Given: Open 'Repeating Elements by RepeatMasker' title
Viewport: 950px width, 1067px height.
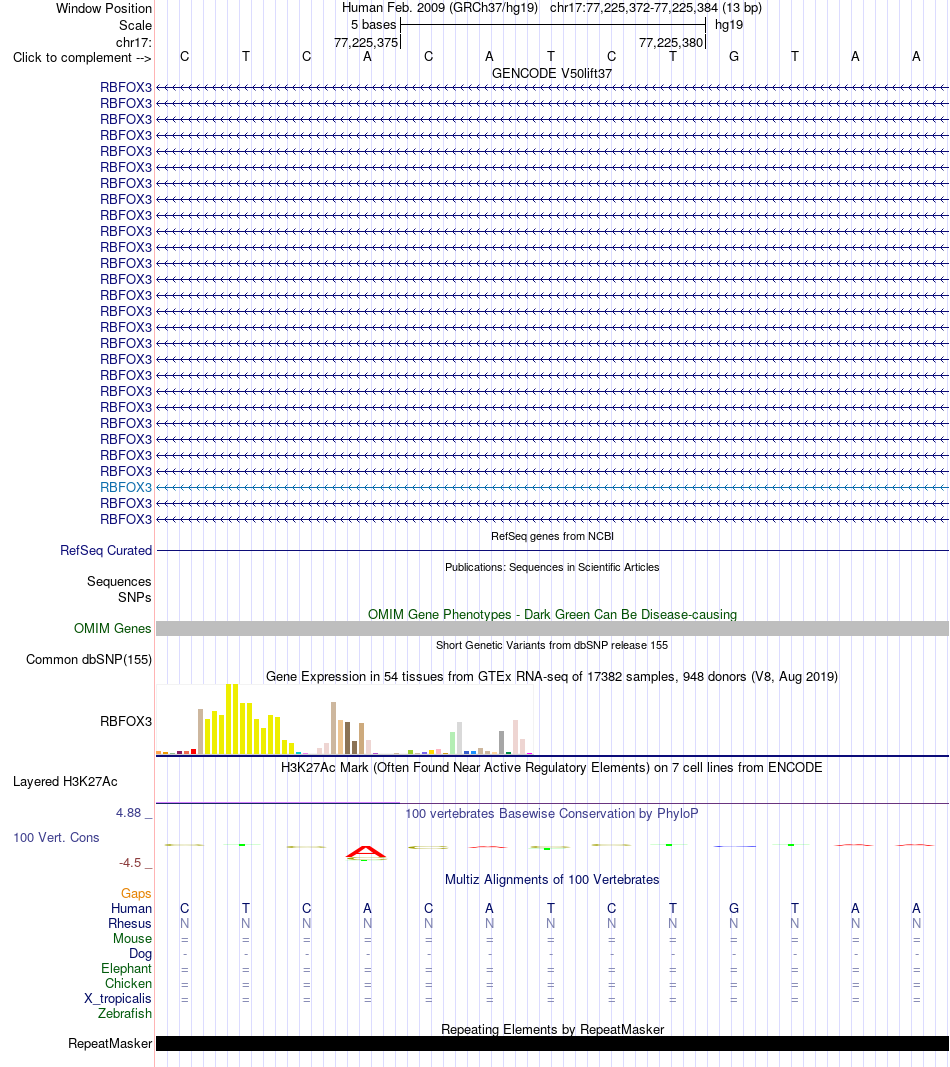Looking at the screenshot, I should point(552,1030).
